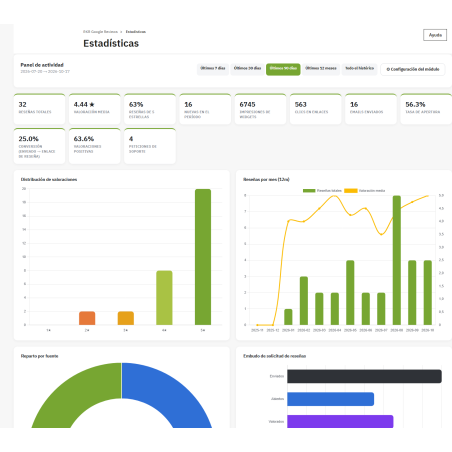Click the 32 reseñas totales card

[39, 109]
